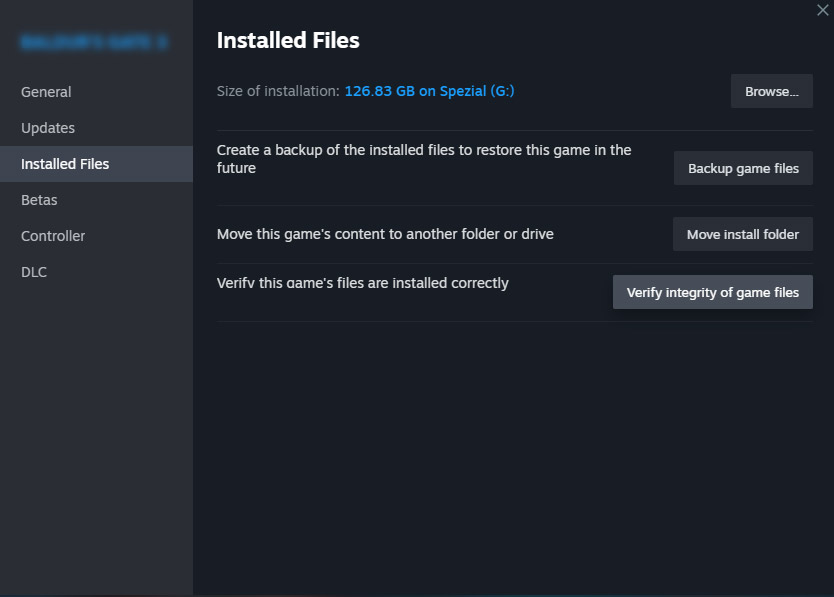834x597 pixels.
Task: Click the Browse... button
Action: click(x=771, y=92)
